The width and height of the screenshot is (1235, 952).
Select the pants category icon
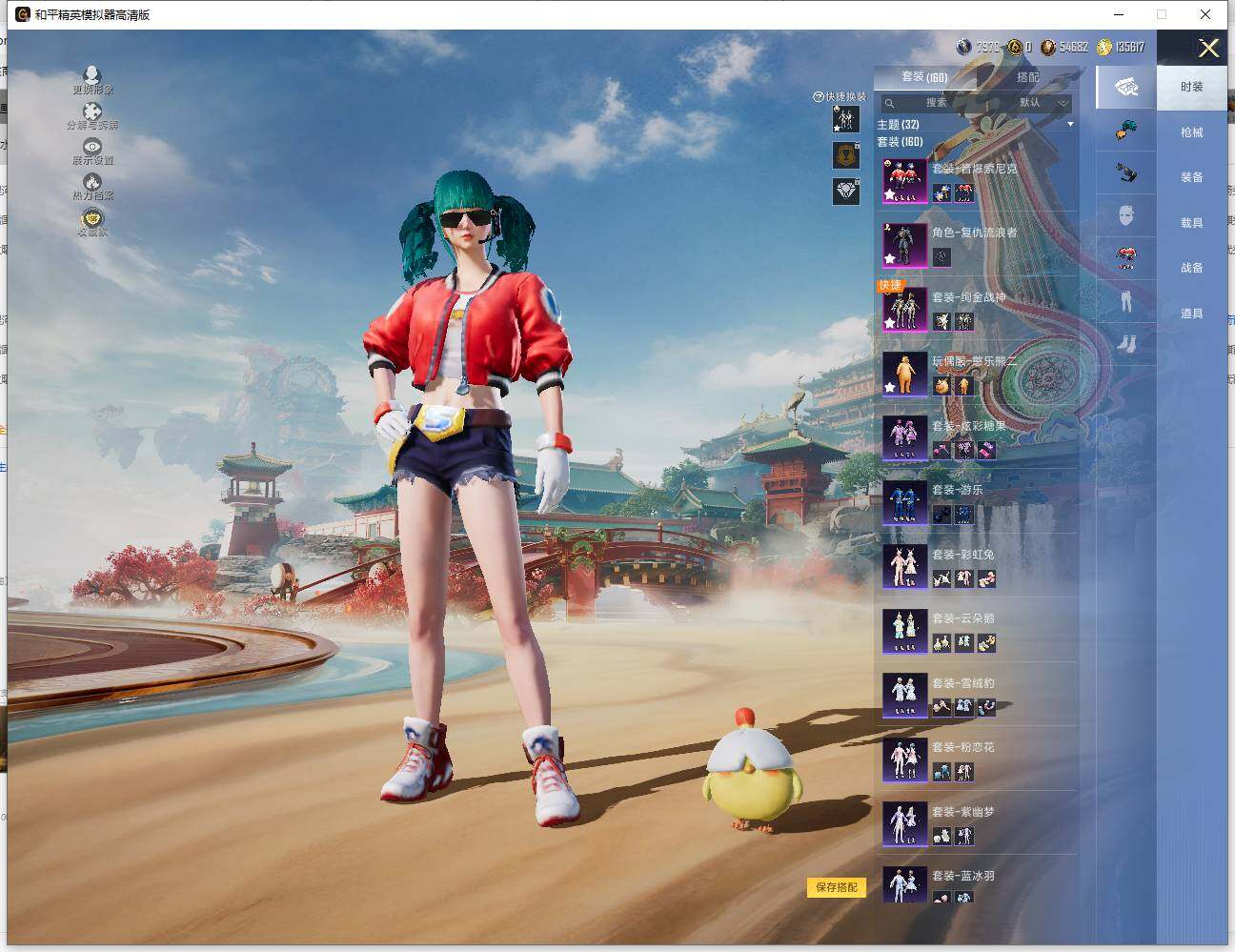(1126, 301)
